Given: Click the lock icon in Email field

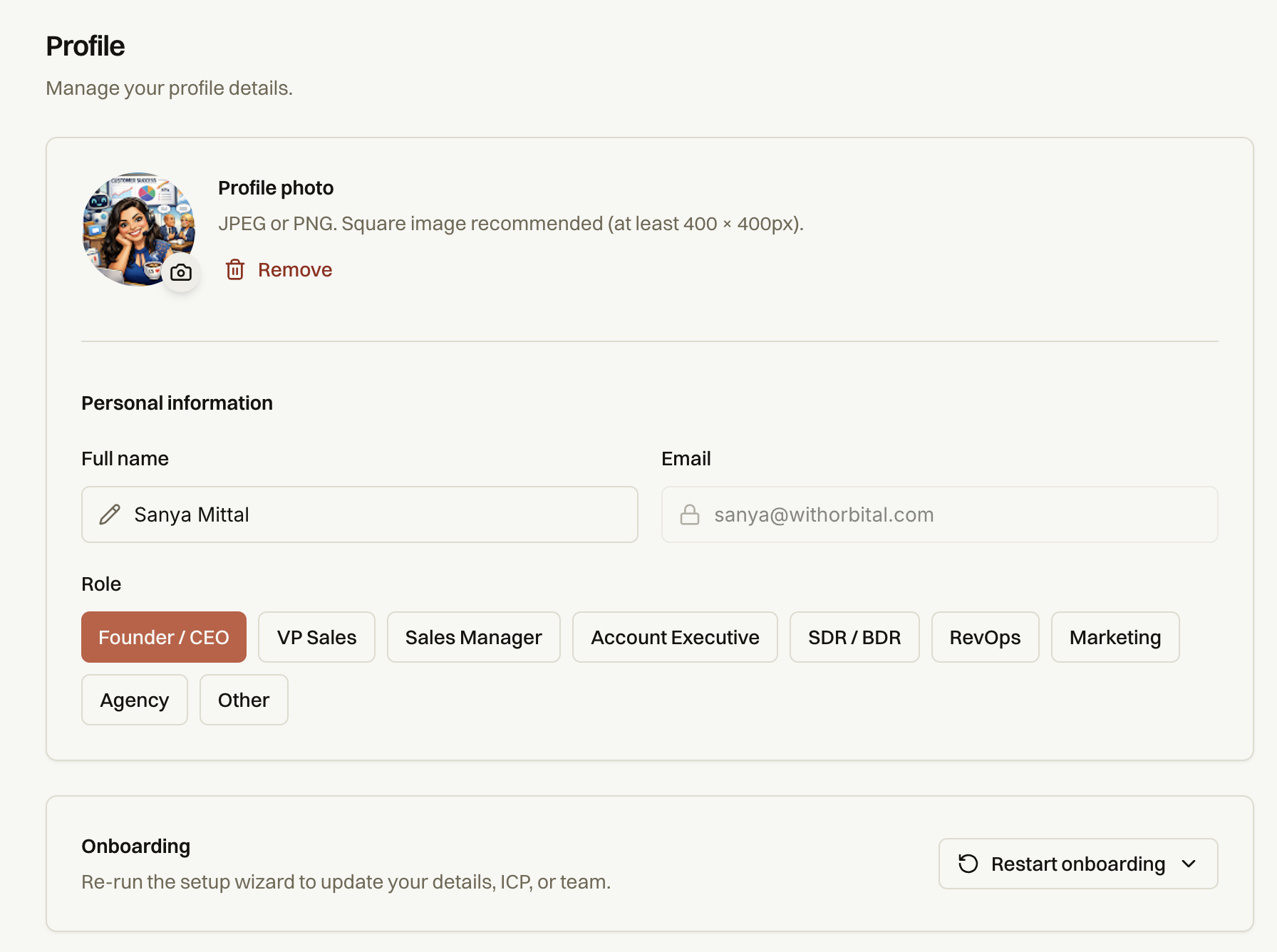Looking at the screenshot, I should (690, 514).
